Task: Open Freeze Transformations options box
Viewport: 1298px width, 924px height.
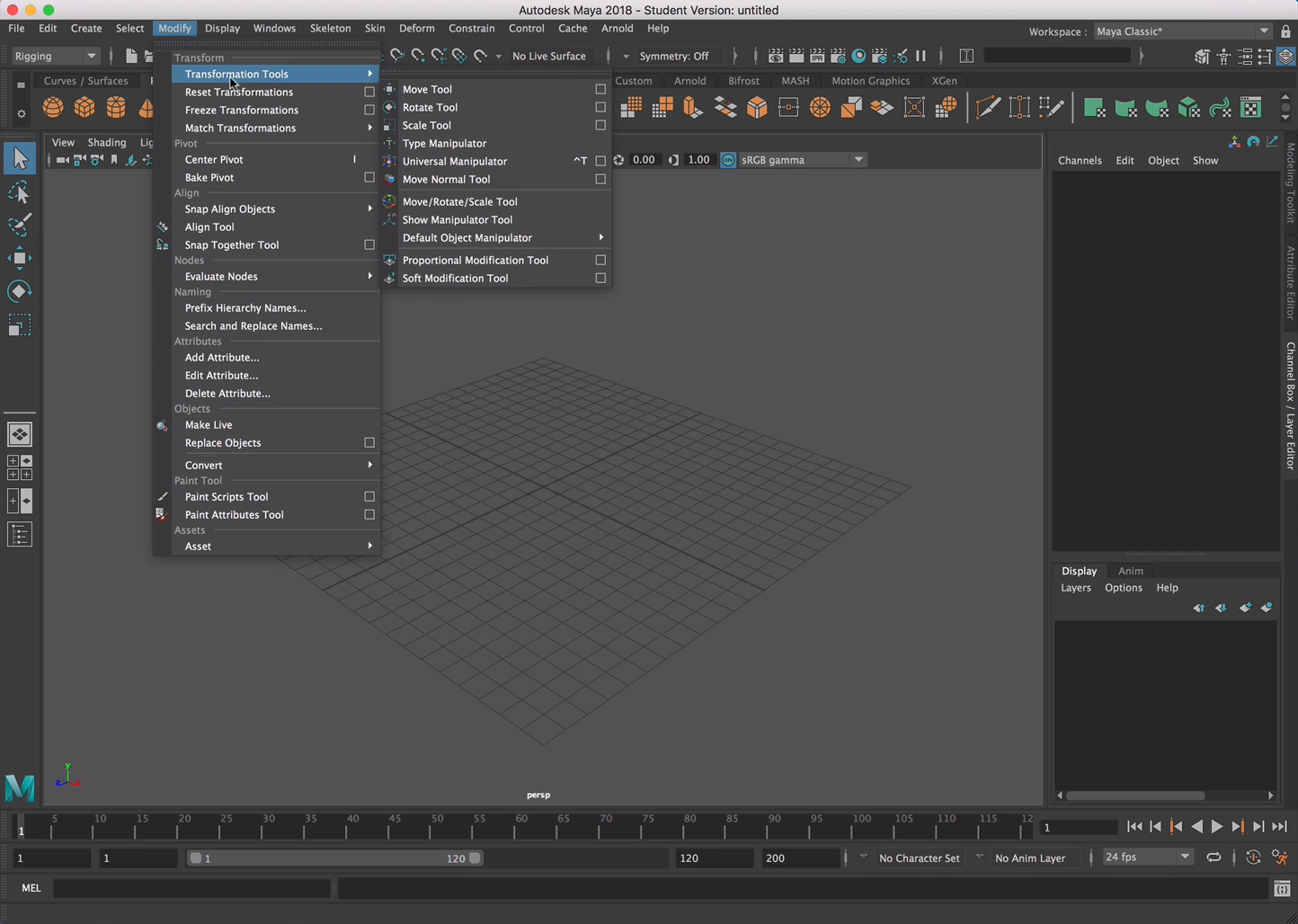Action: tap(369, 110)
